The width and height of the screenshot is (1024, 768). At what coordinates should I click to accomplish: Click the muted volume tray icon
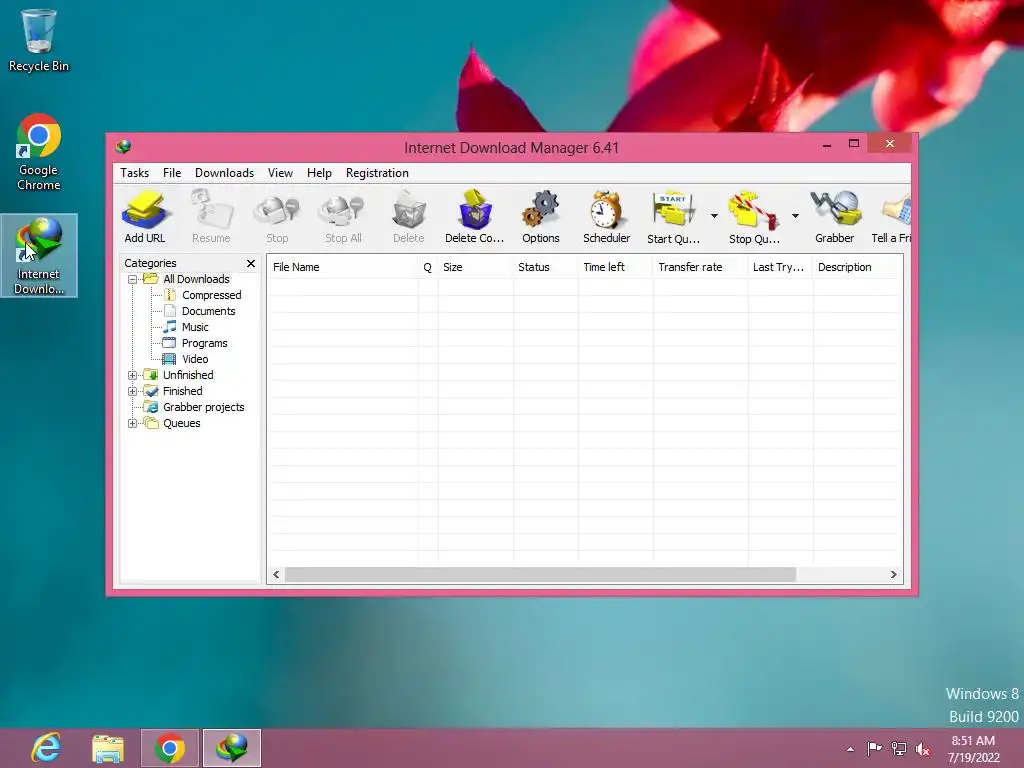click(923, 748)
